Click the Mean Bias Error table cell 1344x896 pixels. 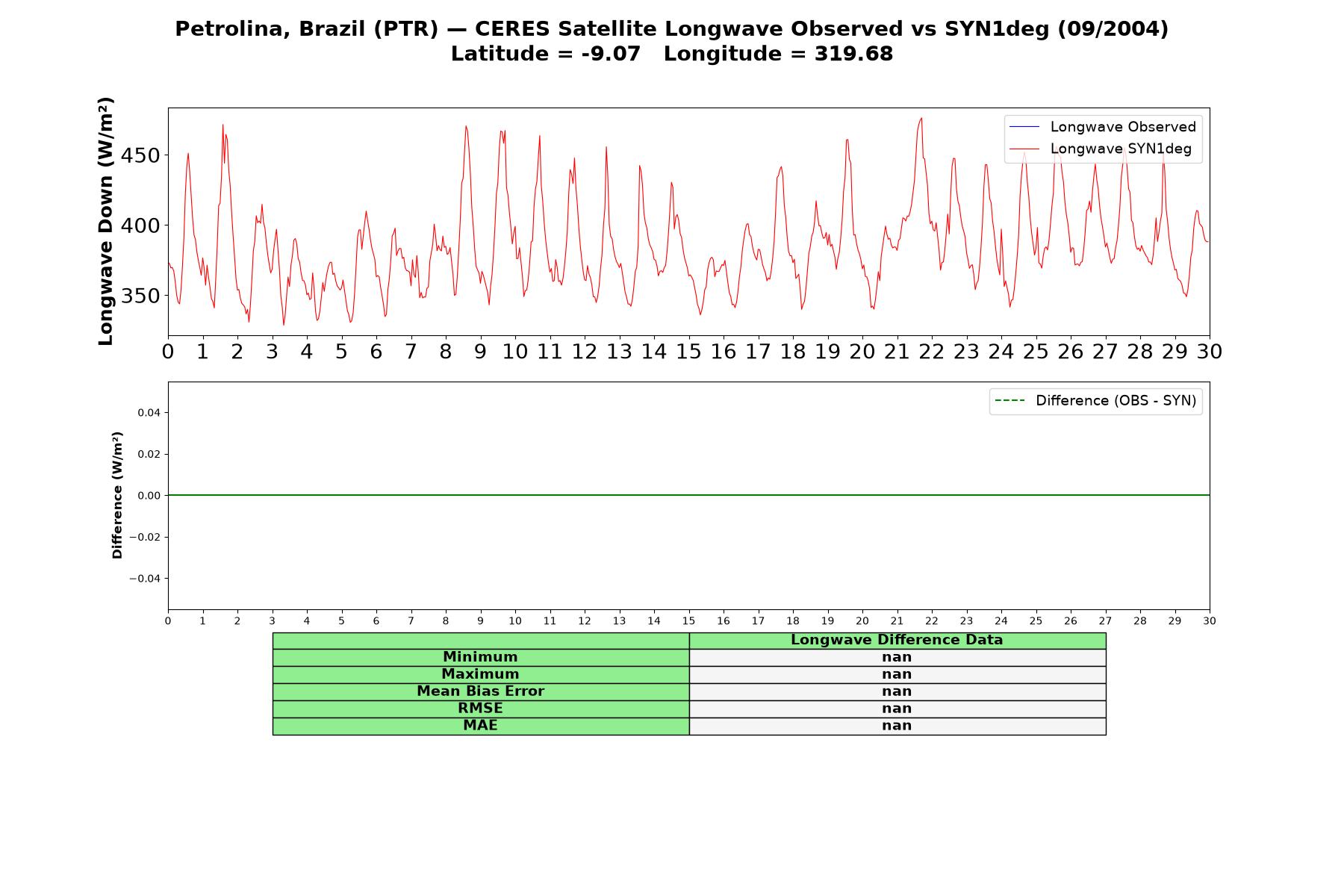pyautogui.click(x=480, y=691)
